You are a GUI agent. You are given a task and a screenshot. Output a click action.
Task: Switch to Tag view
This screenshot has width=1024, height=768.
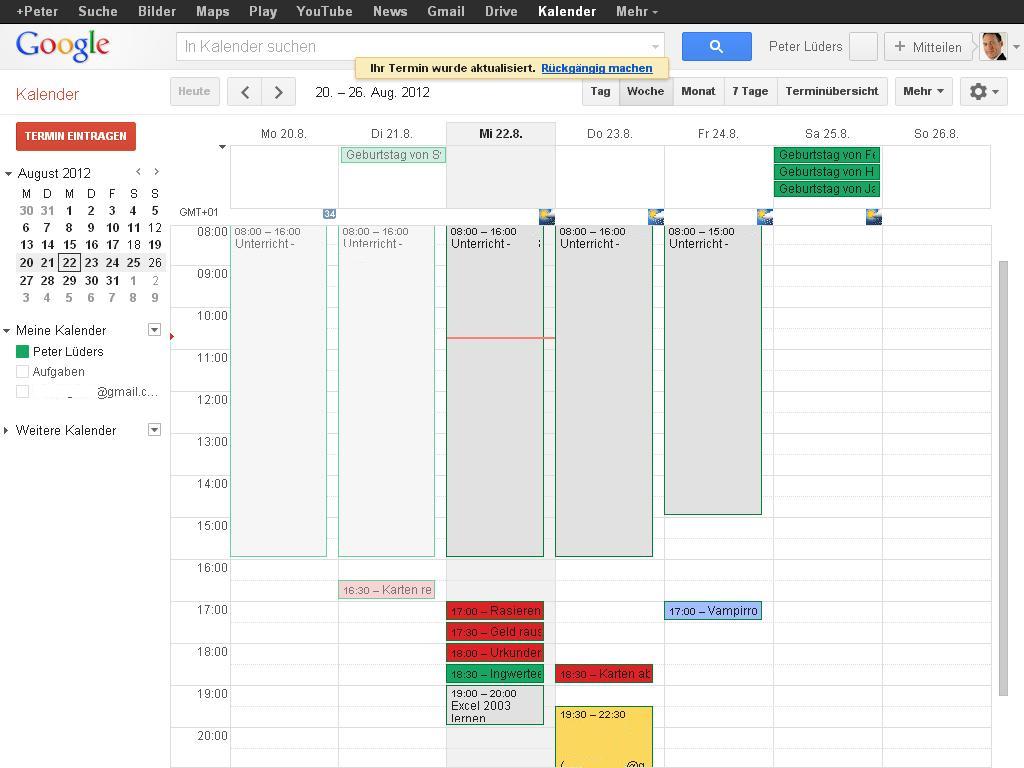click(600, 91)
